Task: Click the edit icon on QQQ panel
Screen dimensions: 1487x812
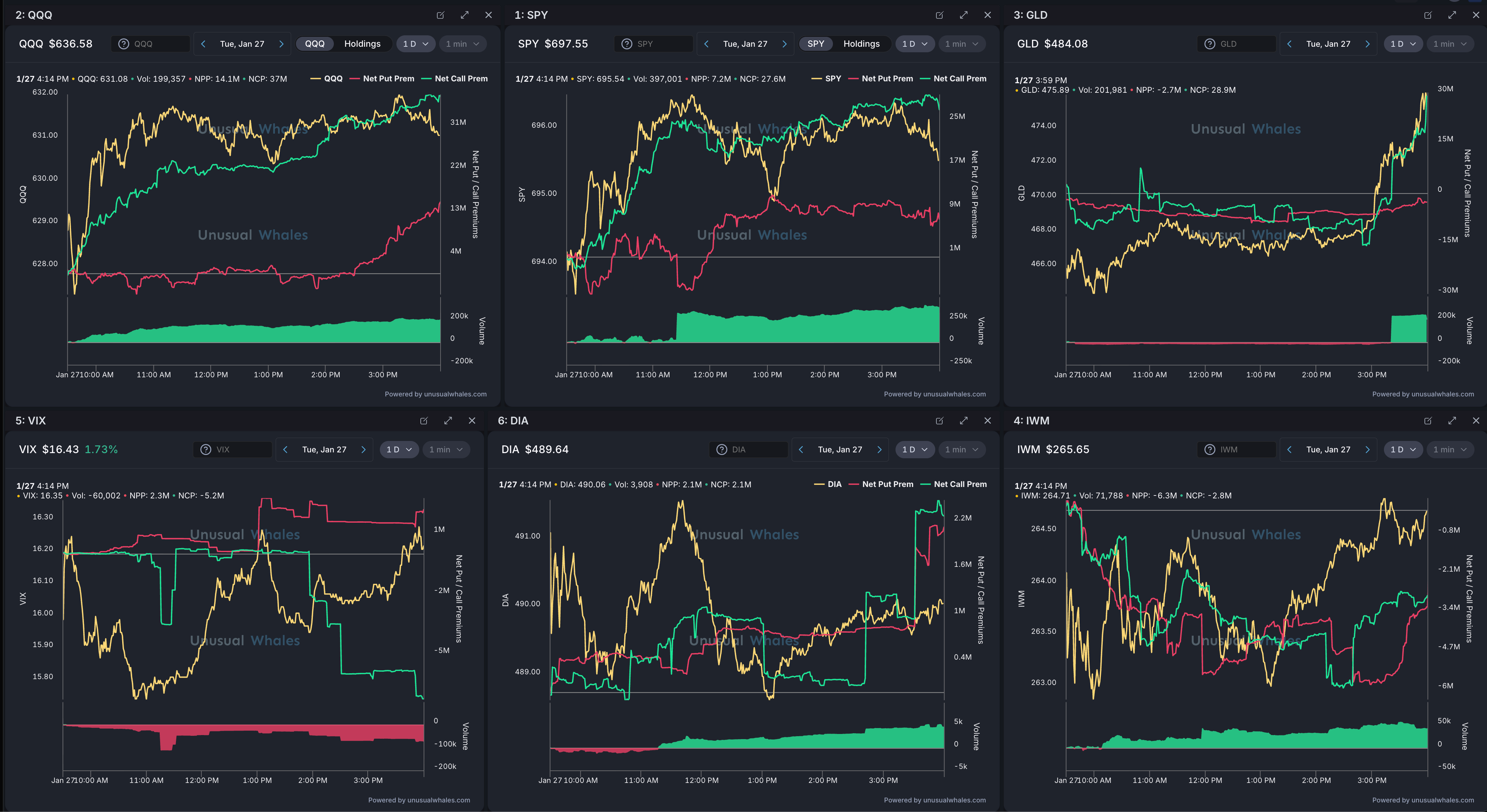Action: pos(441,15)
